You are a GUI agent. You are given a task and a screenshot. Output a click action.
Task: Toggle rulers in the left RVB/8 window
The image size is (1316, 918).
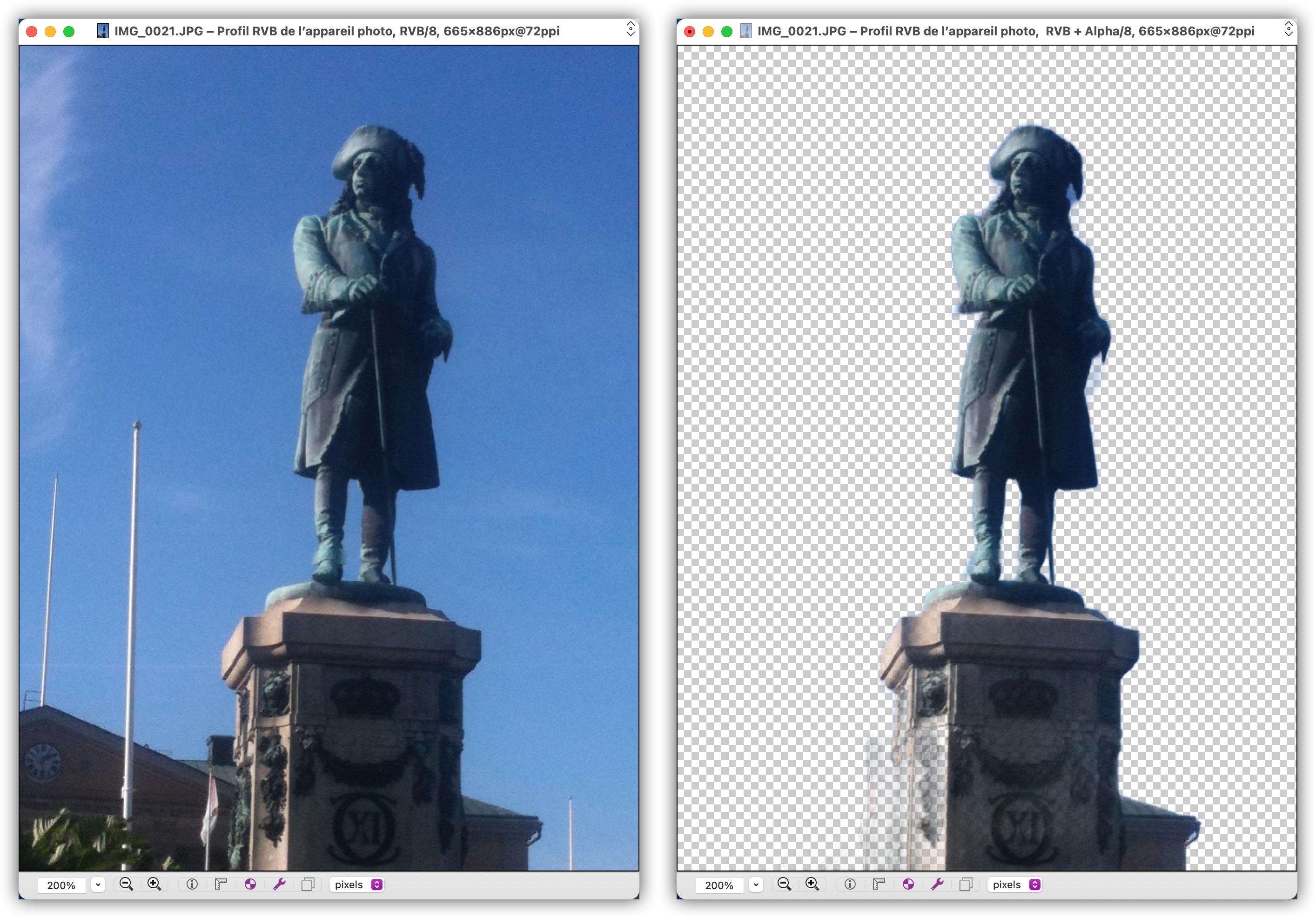221,884
